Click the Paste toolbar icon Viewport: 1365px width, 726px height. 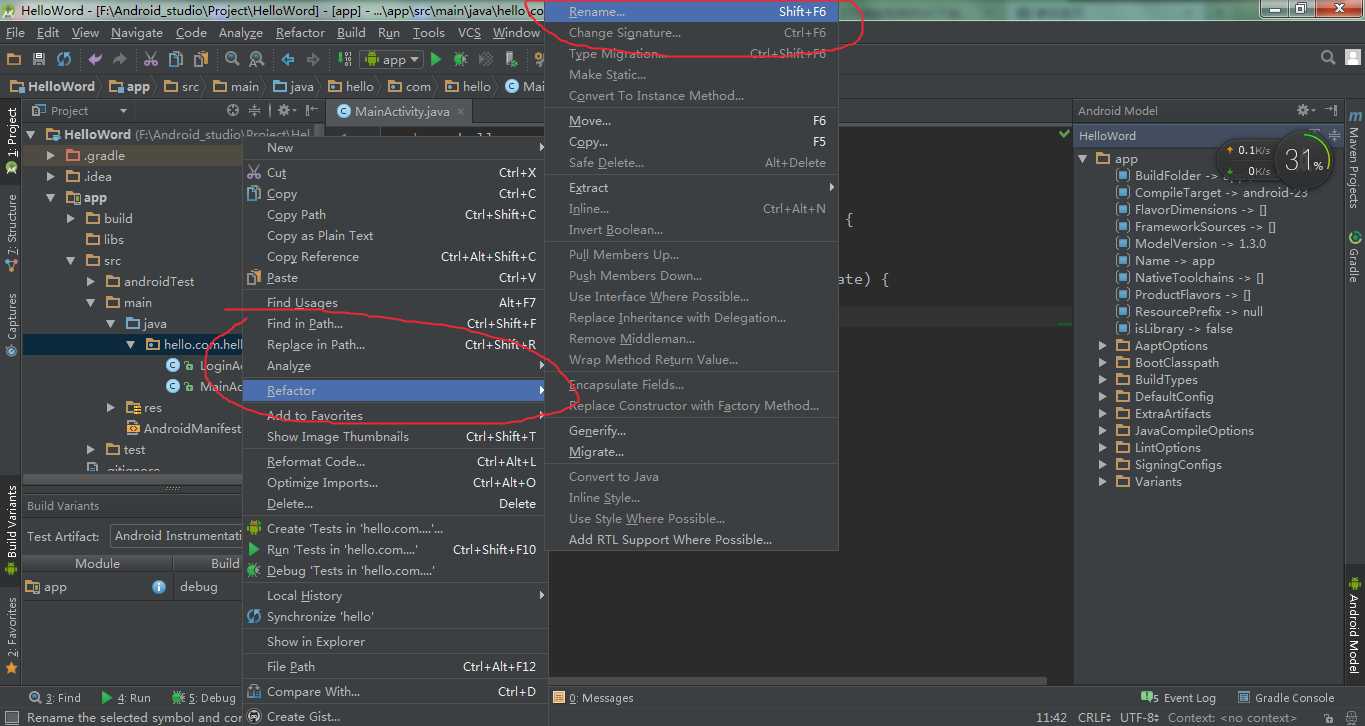(x=201, y=60)
